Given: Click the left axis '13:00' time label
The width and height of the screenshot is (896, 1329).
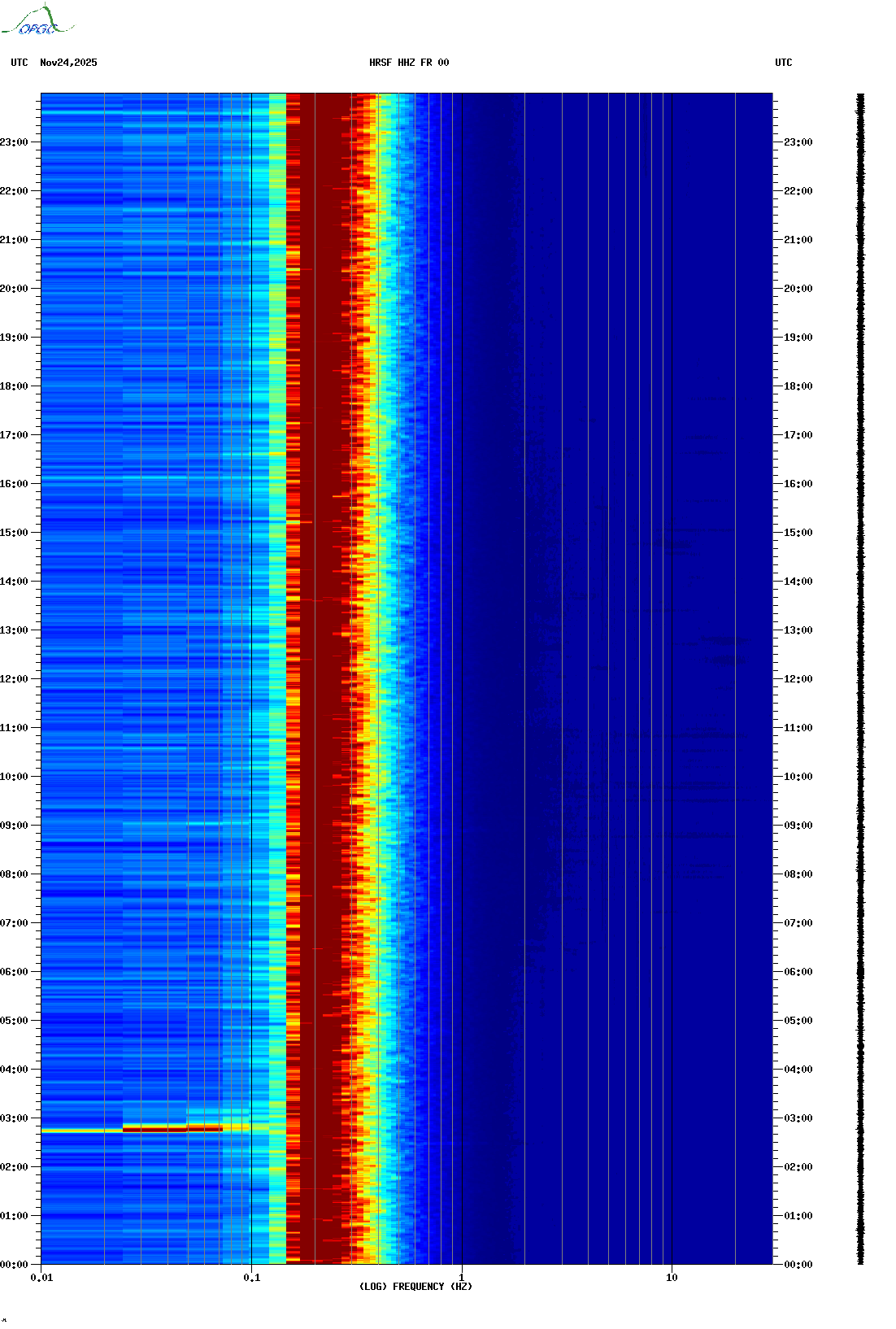Looking at the screenshot, I should (x=14, y=630).
